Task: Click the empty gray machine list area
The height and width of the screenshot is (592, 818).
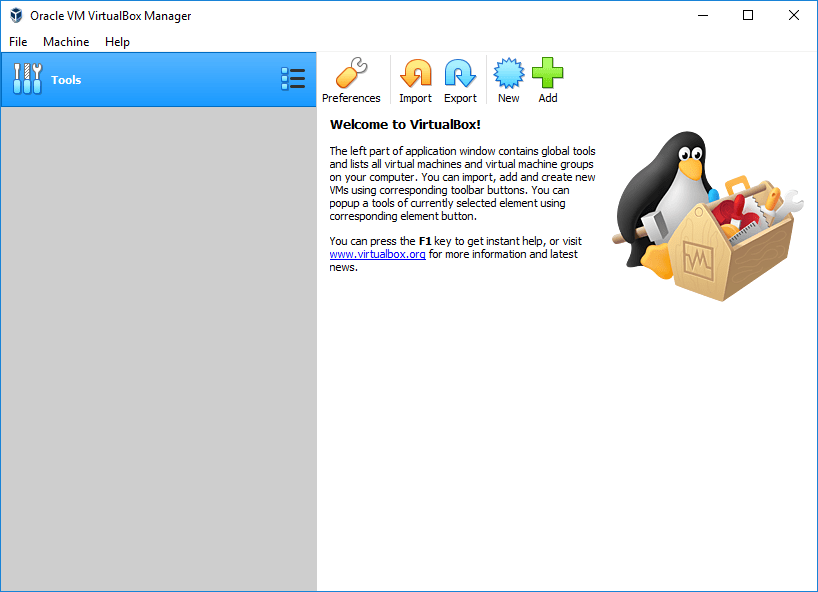Action: 158,350
